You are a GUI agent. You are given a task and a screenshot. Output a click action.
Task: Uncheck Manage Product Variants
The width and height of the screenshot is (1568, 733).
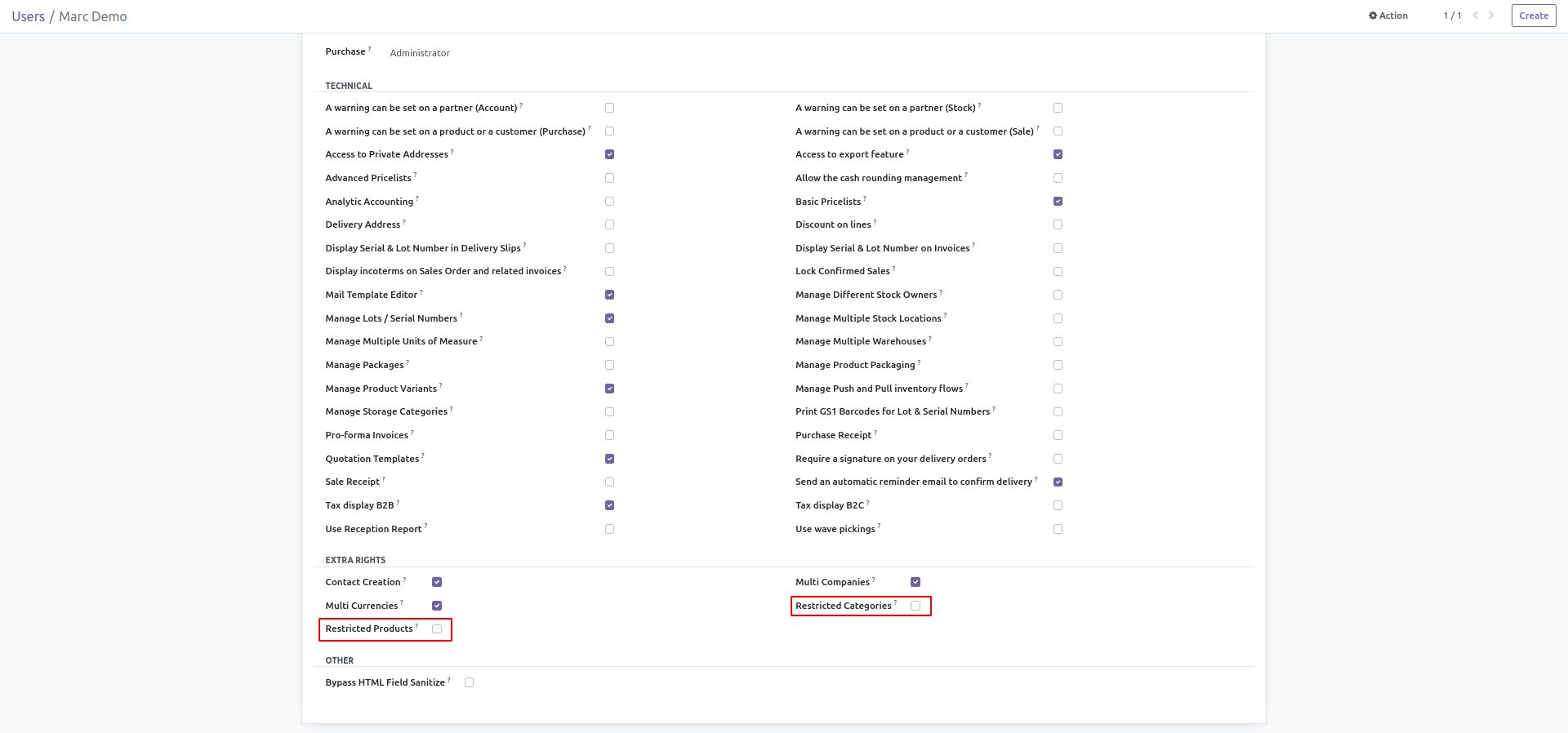609,389
